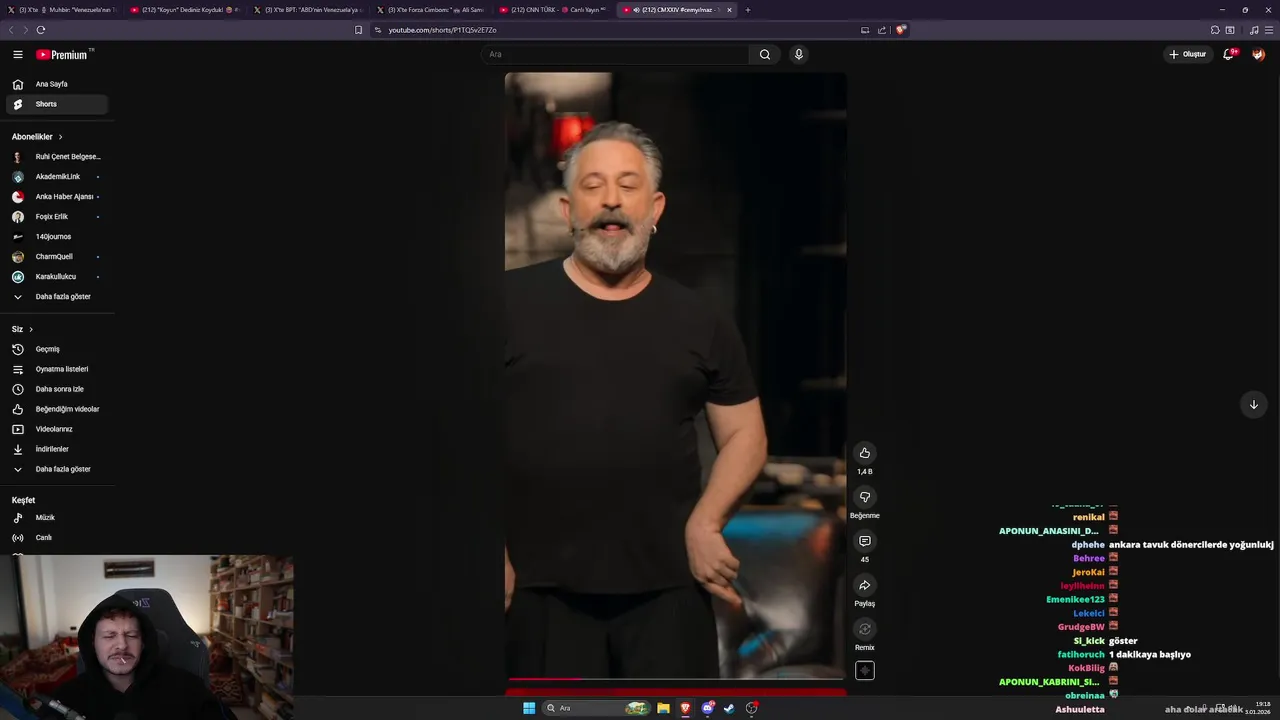Open the Short's sound thumbnail
Viewport: 1280px width, 720px height.
point(865,671)
